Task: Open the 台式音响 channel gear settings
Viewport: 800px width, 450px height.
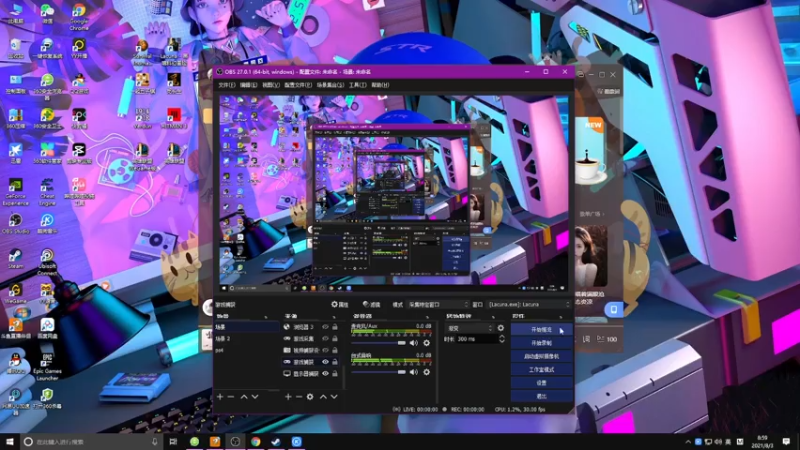Action: point(427,372)
